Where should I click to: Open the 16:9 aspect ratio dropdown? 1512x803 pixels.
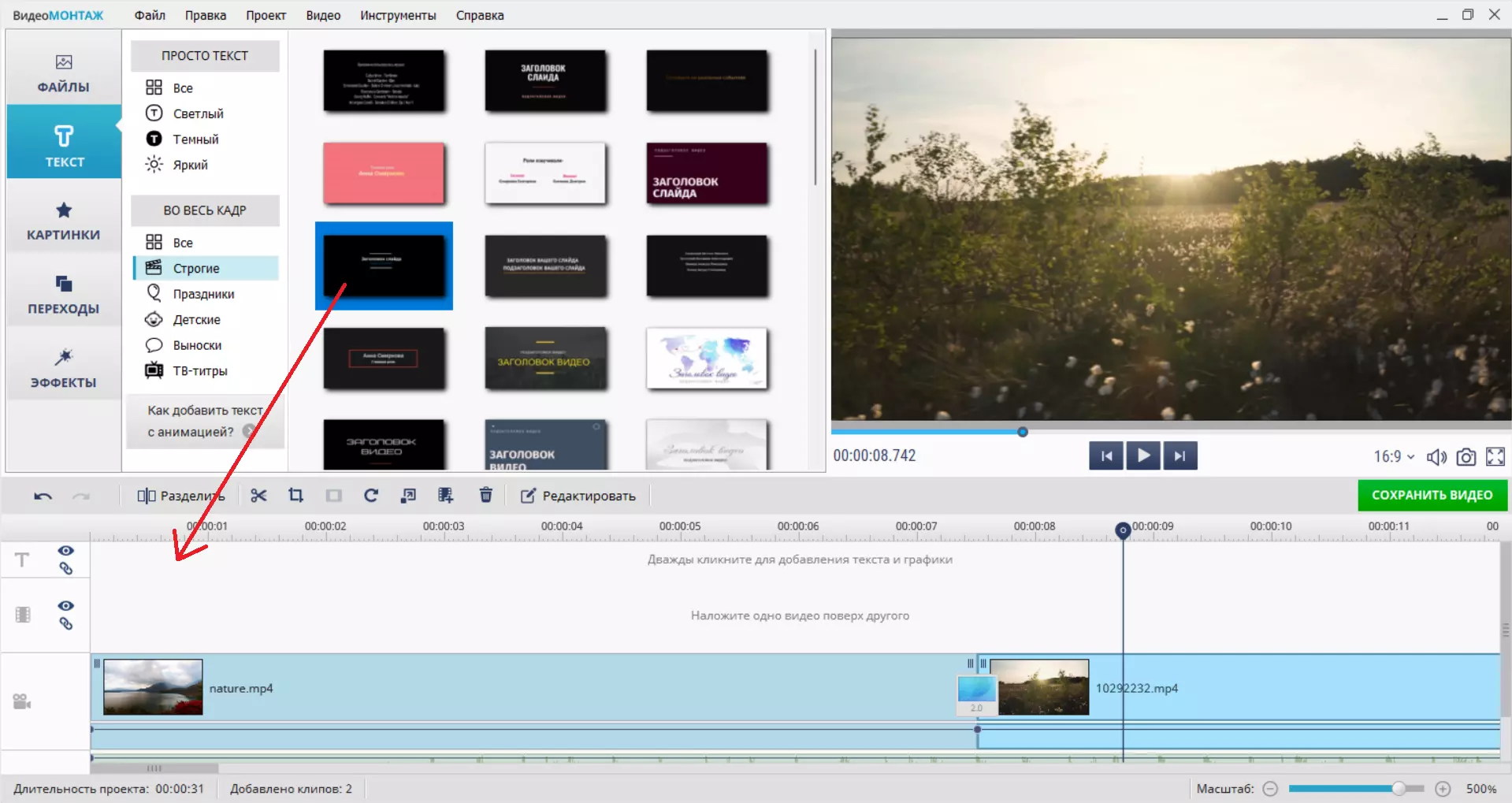(1394, 456)
